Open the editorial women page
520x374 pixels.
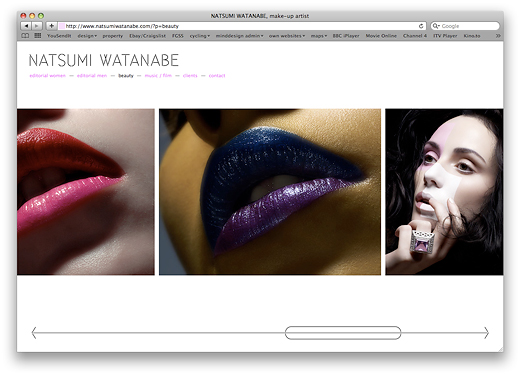48,76
